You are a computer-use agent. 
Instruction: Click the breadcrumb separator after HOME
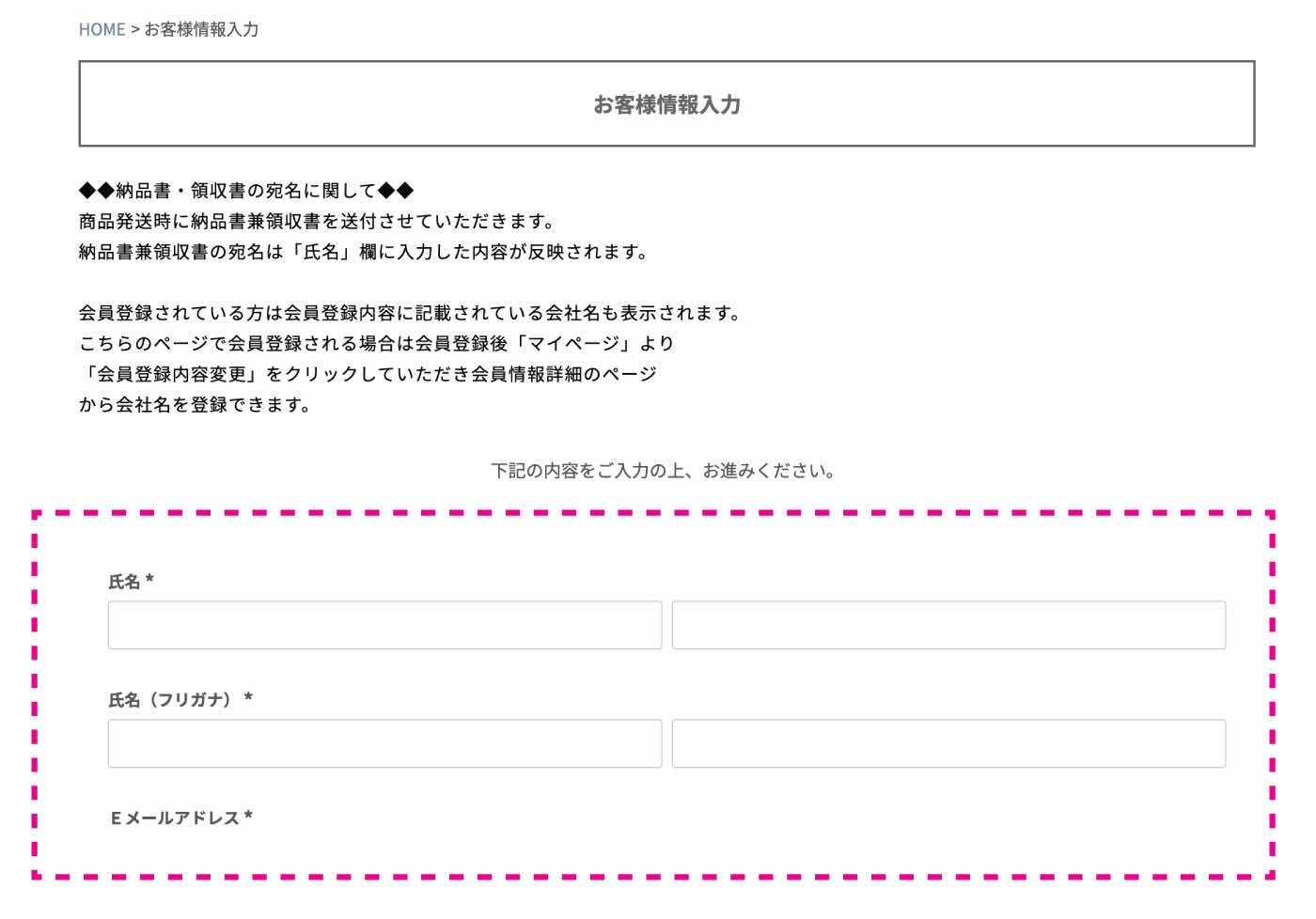click(x=133, y=29)
